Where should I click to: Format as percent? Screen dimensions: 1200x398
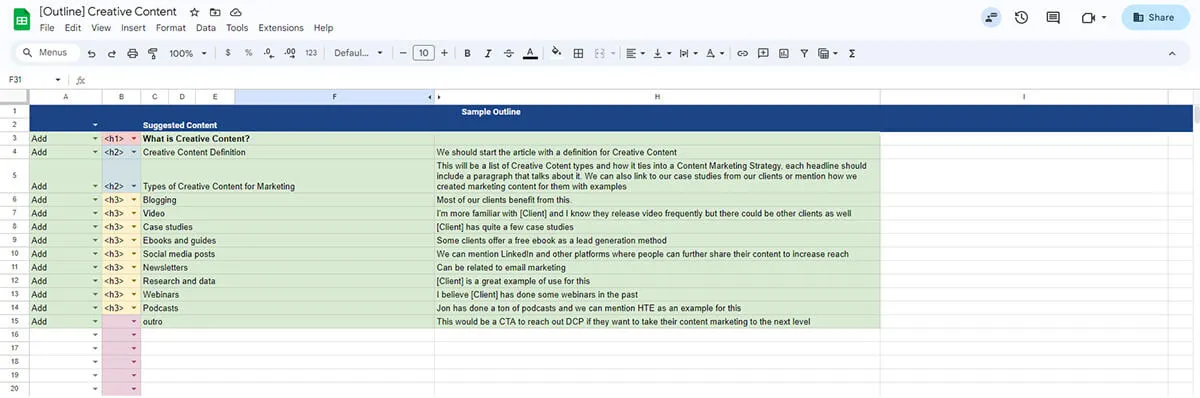click(x=248, y=53)
